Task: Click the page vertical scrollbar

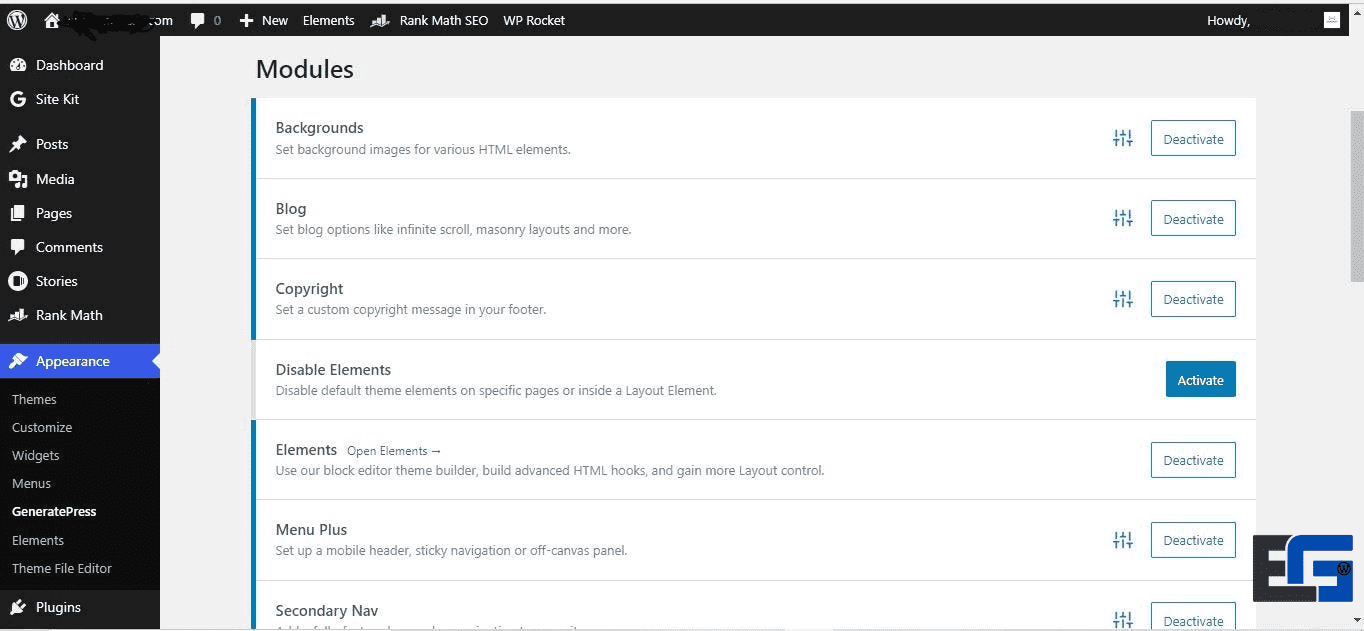Action: (x=1356, y=200)
